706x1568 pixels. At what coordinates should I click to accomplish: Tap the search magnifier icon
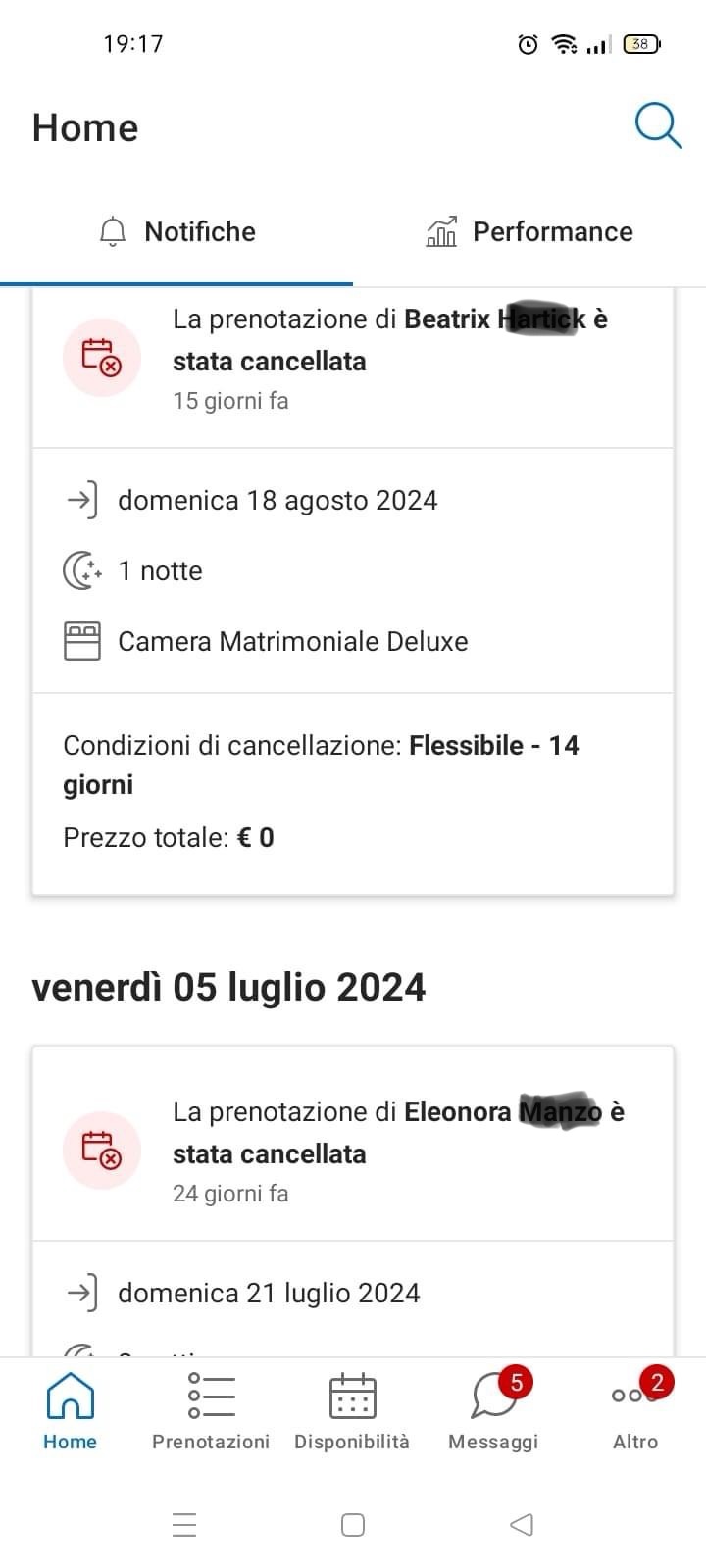coord(657,126)
